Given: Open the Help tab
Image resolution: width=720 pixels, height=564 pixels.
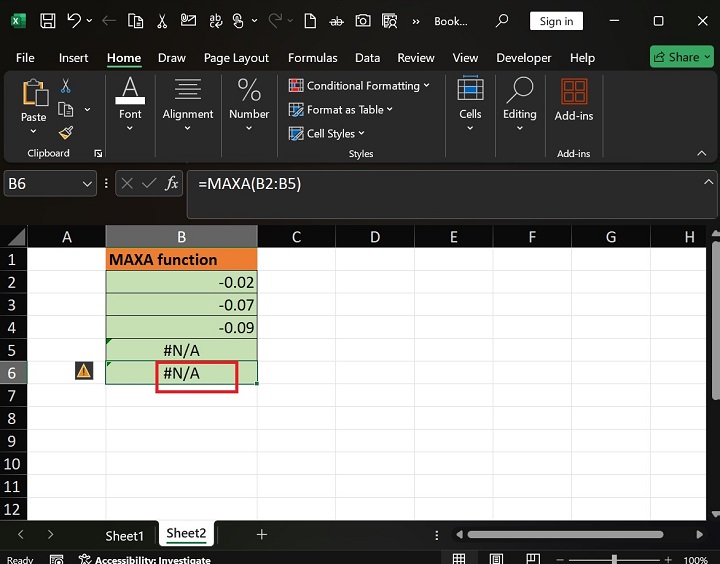Looking at the screenshot, I should pyautogui.click(x=582, y=58).
